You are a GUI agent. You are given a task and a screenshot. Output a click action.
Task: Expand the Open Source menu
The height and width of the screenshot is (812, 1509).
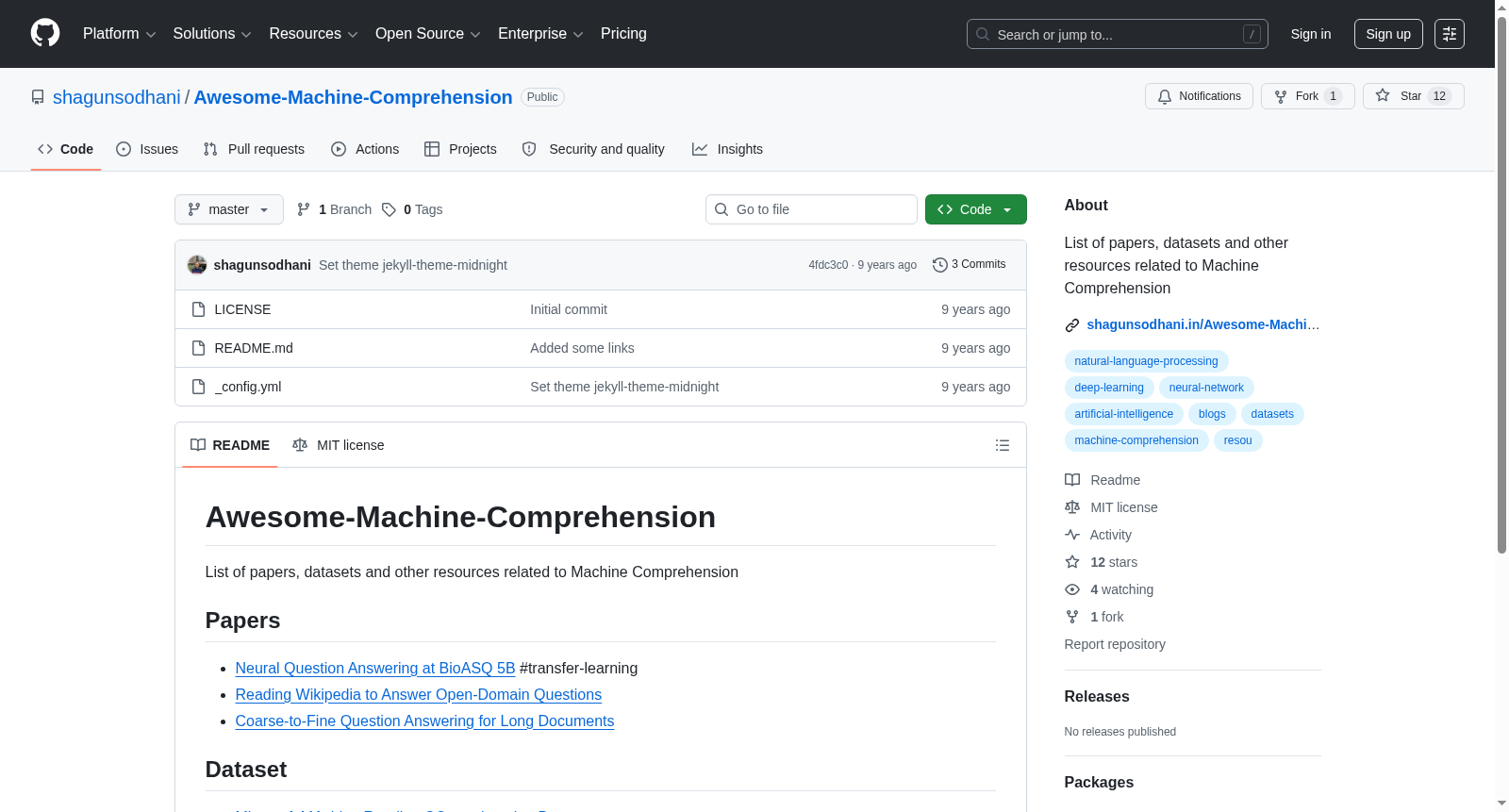pos(428,34)
